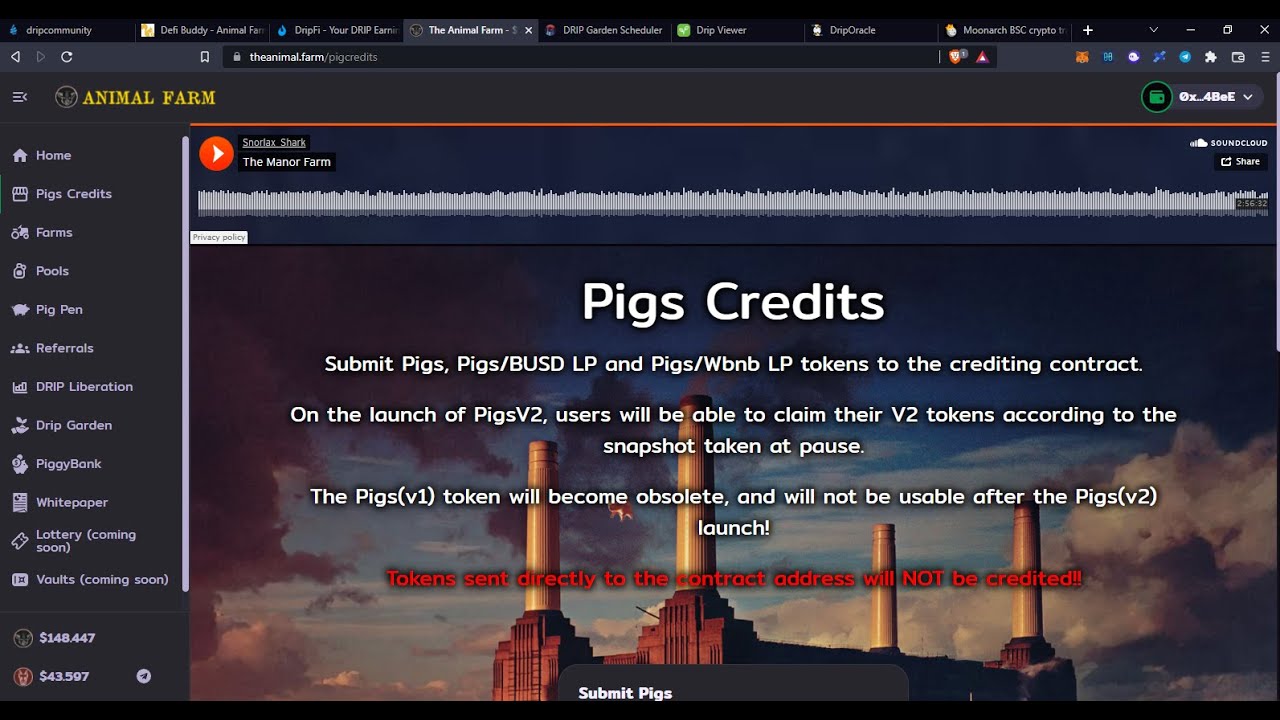Click the Share button in SoundCloud player
The width and height of the screenshot is (1280, 720).
(1241, 161)
